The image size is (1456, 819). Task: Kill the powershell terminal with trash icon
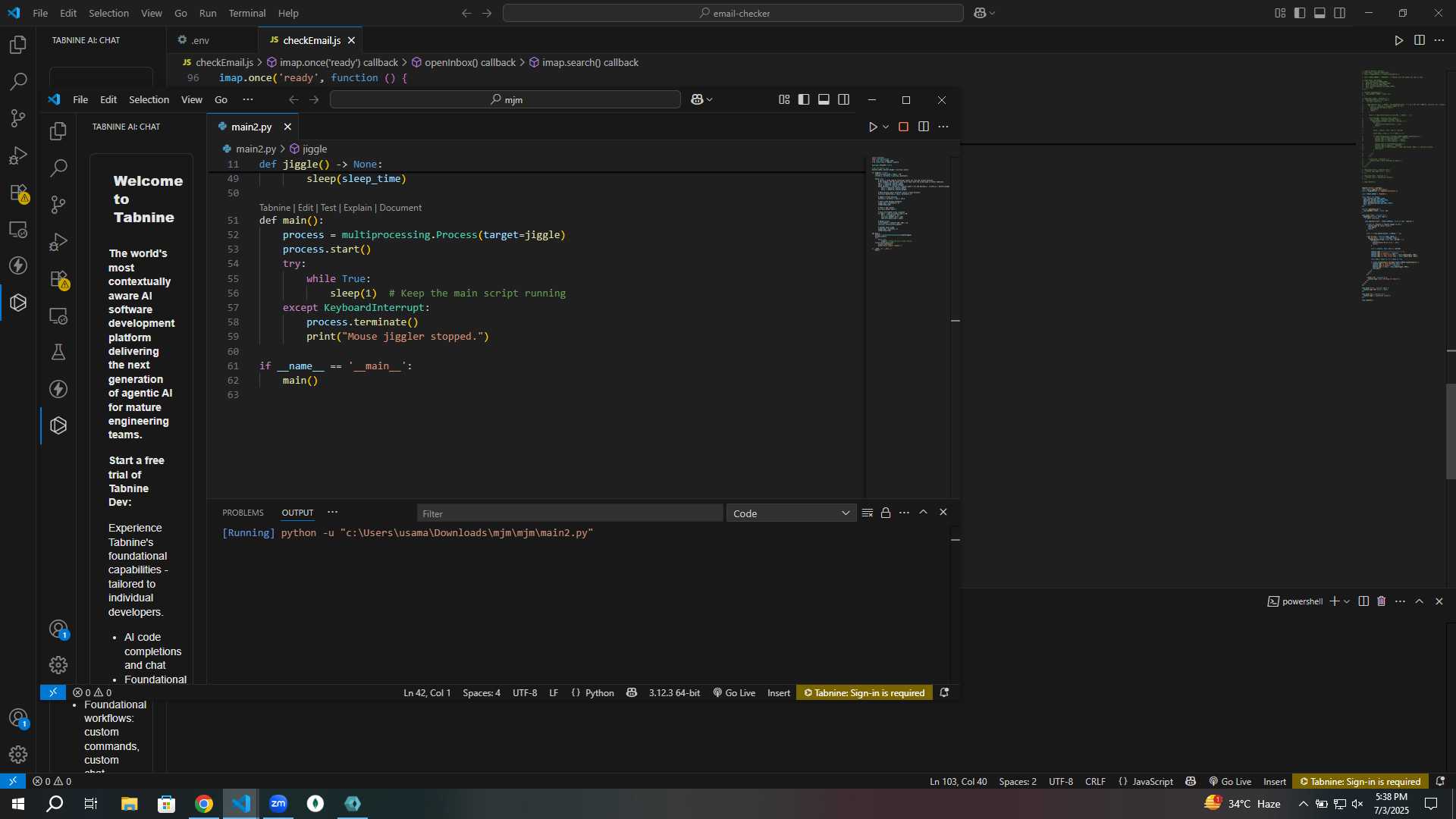coord(1381,601)
